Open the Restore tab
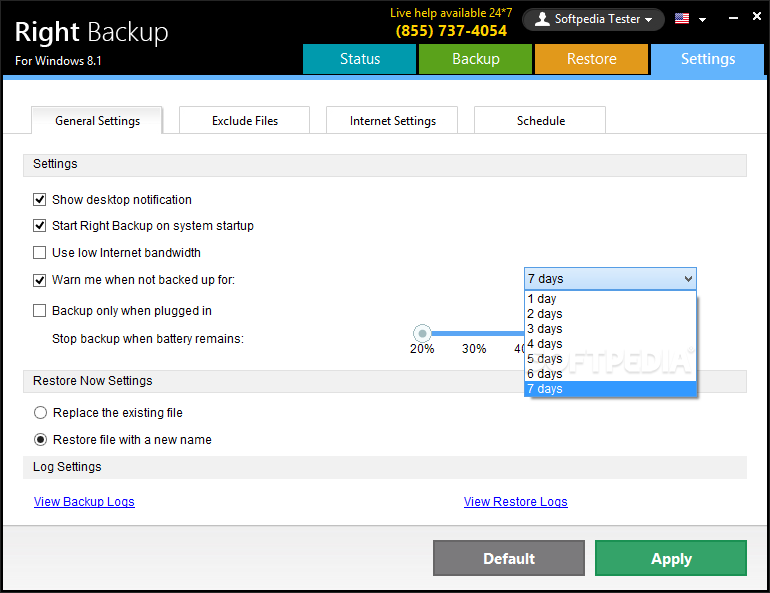 (x=591, y=59)
